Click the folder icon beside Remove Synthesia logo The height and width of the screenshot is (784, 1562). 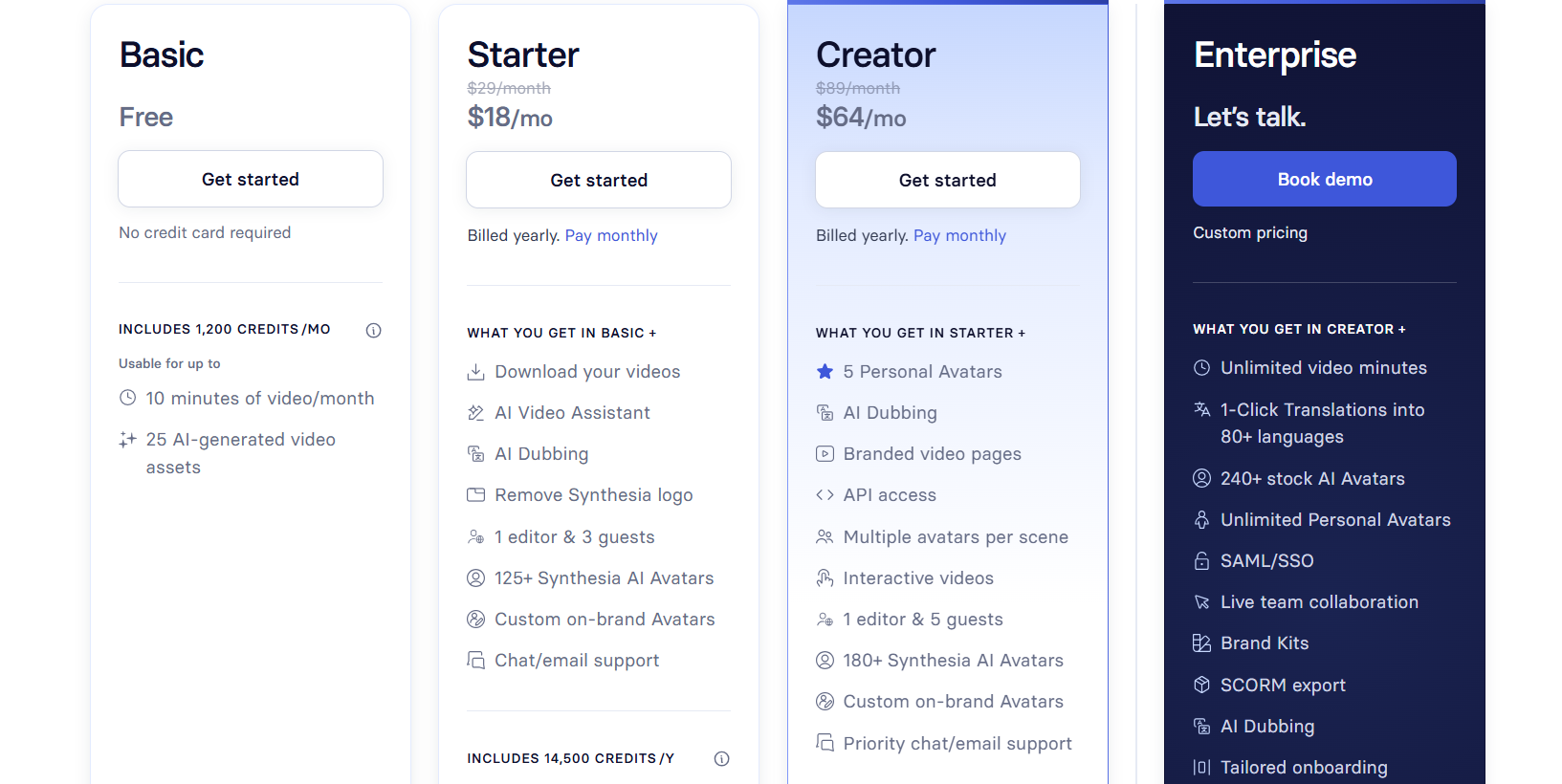tap(475, 495)
